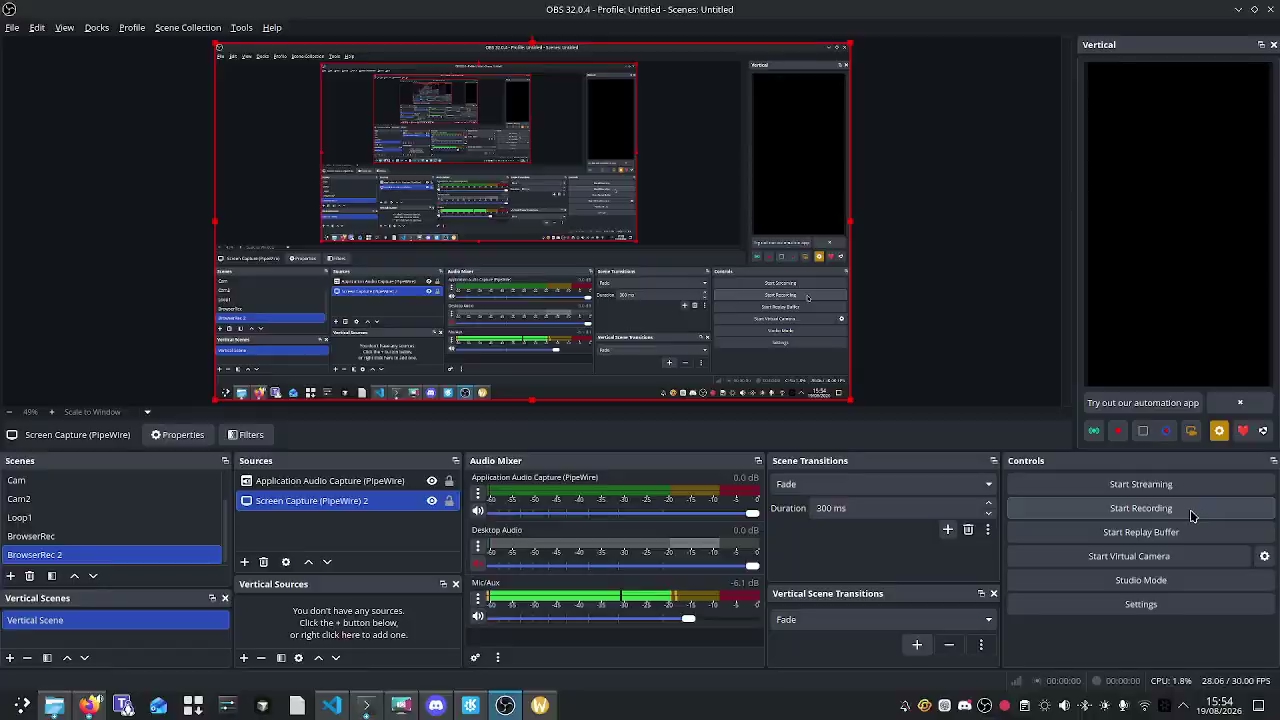The height and width of the screenshot is (720, 1280).
Task: Add a vertical scene transition with the plus icon
Action: 917,645
